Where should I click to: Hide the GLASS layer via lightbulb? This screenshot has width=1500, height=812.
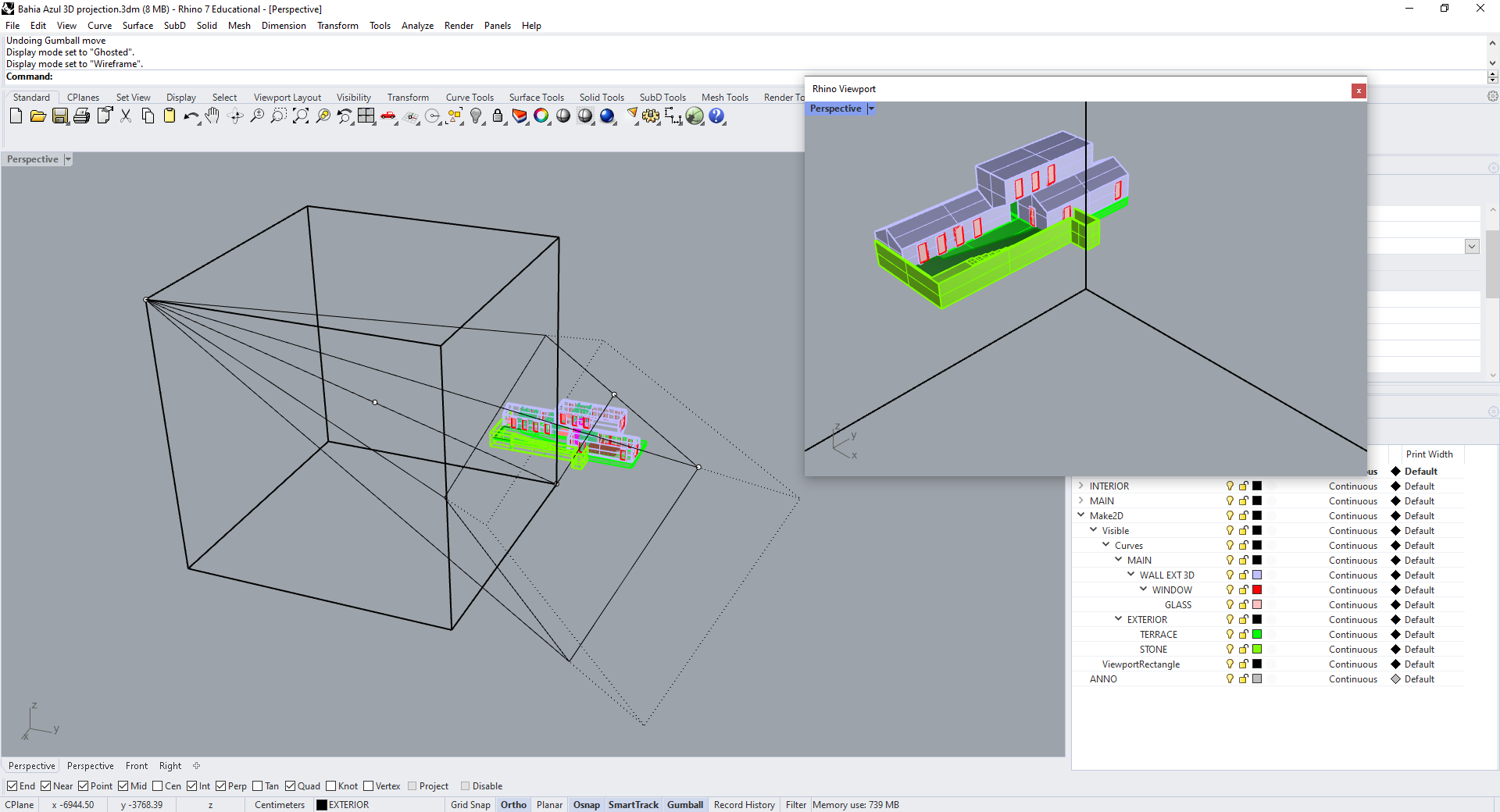click(x=1230, y=605)
